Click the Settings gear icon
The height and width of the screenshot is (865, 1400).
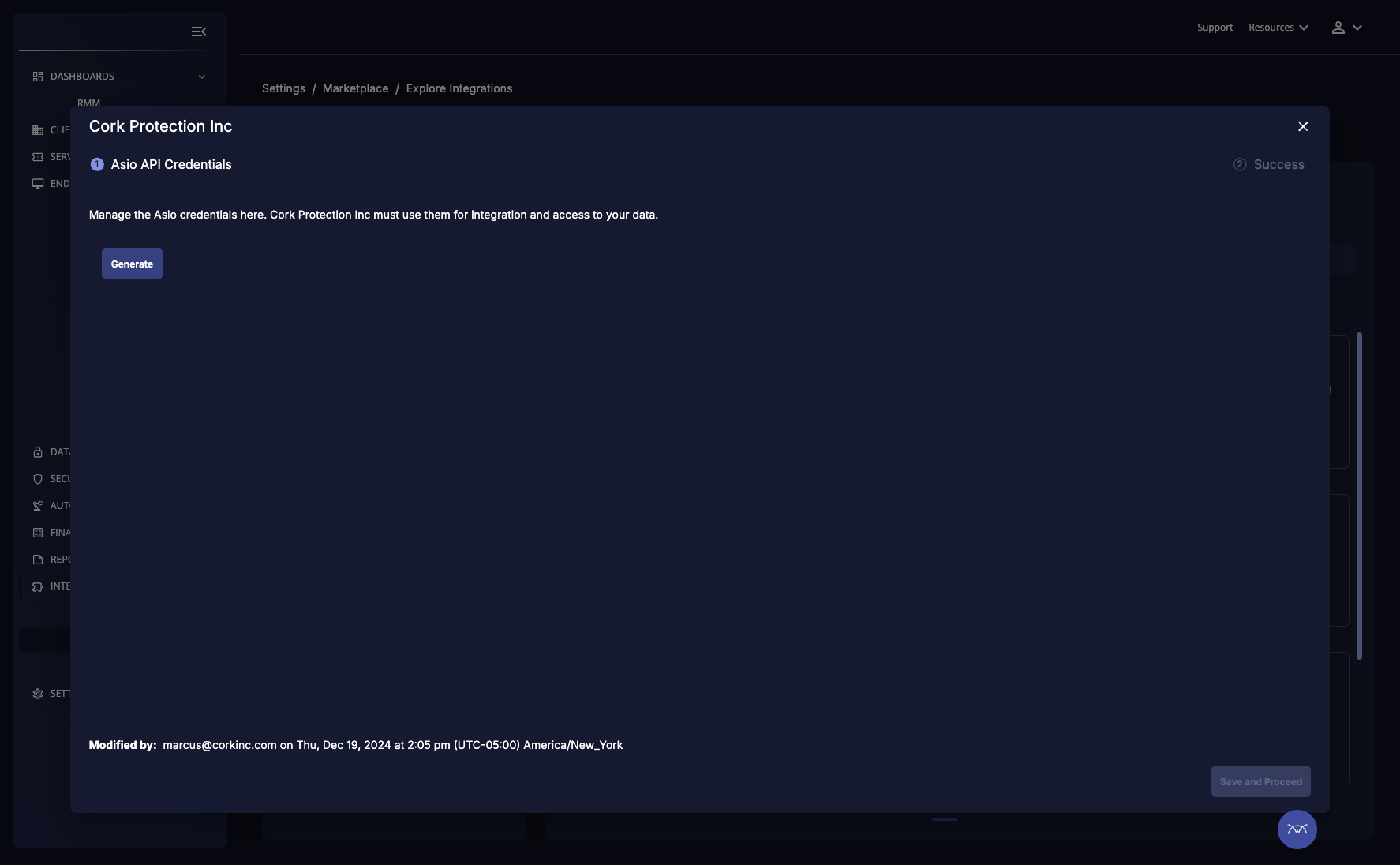(38, 694)
